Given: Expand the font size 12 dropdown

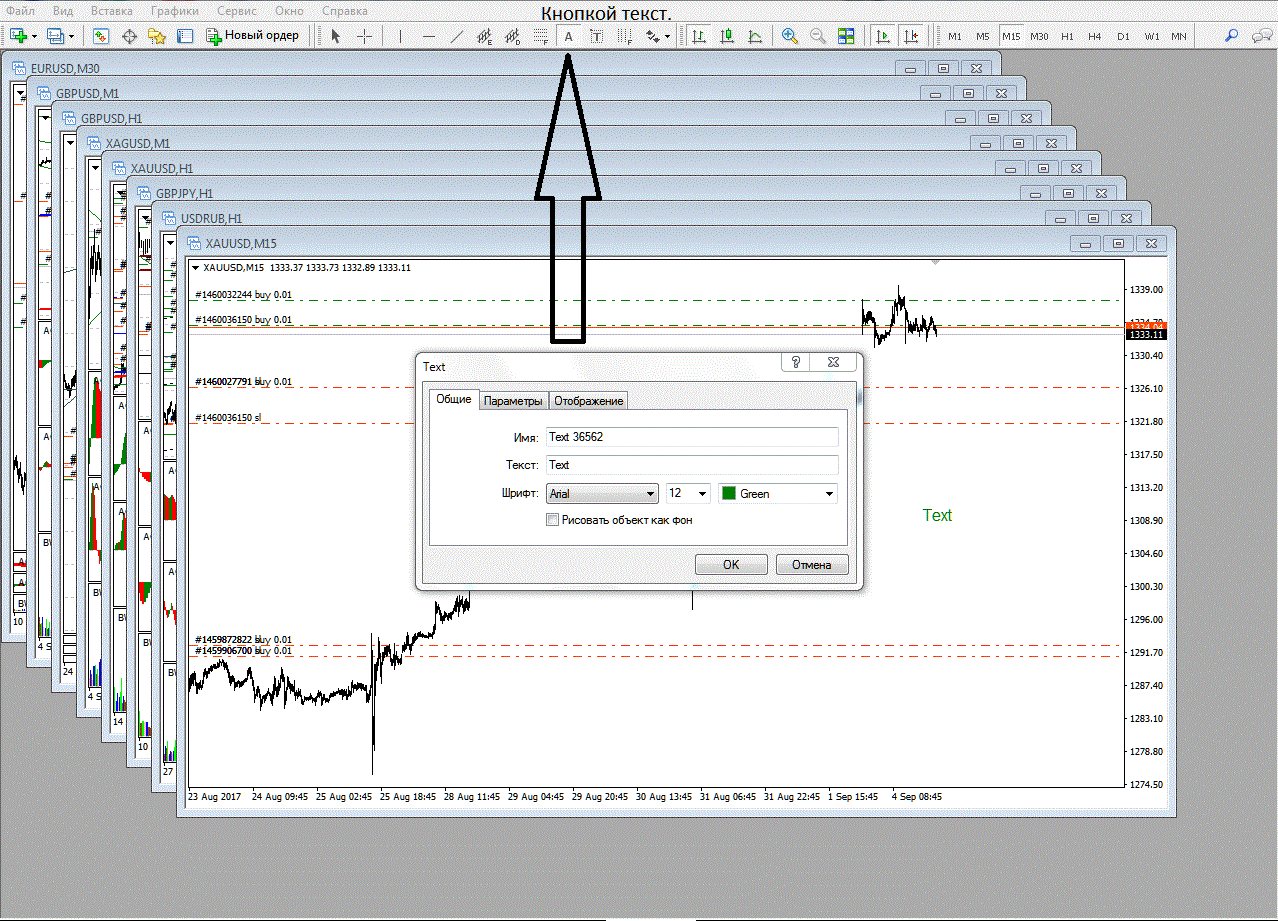Looking at the screenshot, I should coord(688,494).
